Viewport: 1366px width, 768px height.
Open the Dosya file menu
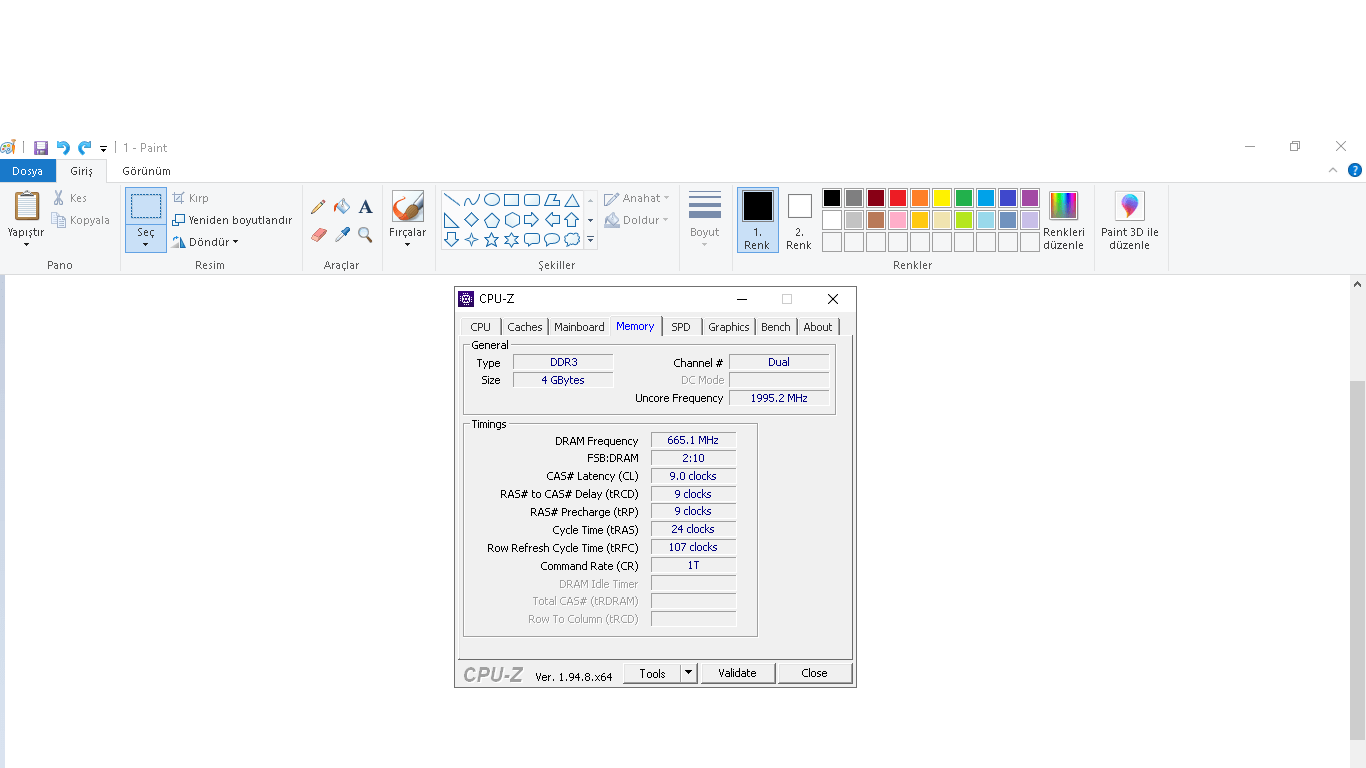click(28, 171)
